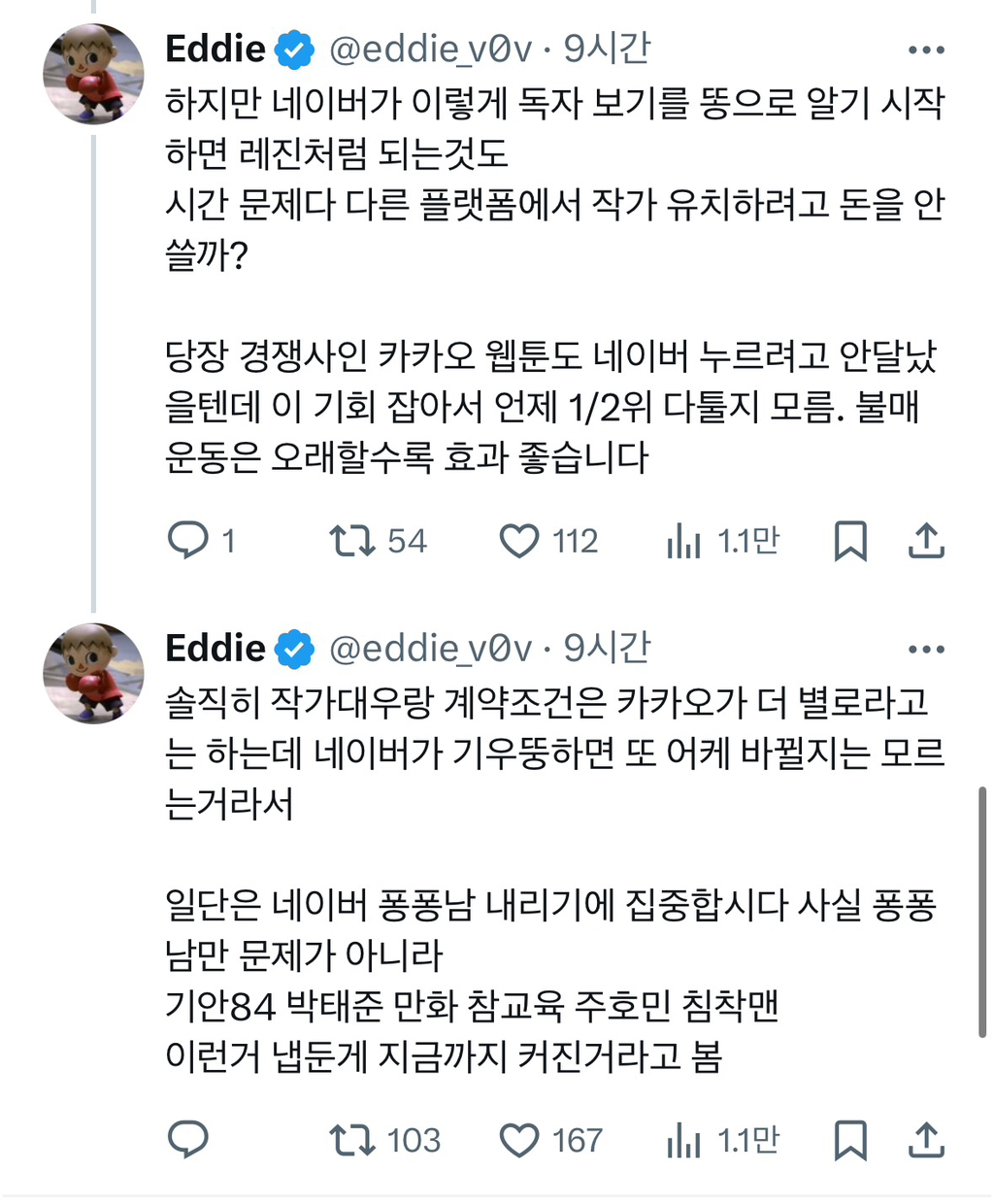Open the reply icon on the first tweet
Image resolution: width=994 pixels, height=1204 pixels.
[189, 541]
